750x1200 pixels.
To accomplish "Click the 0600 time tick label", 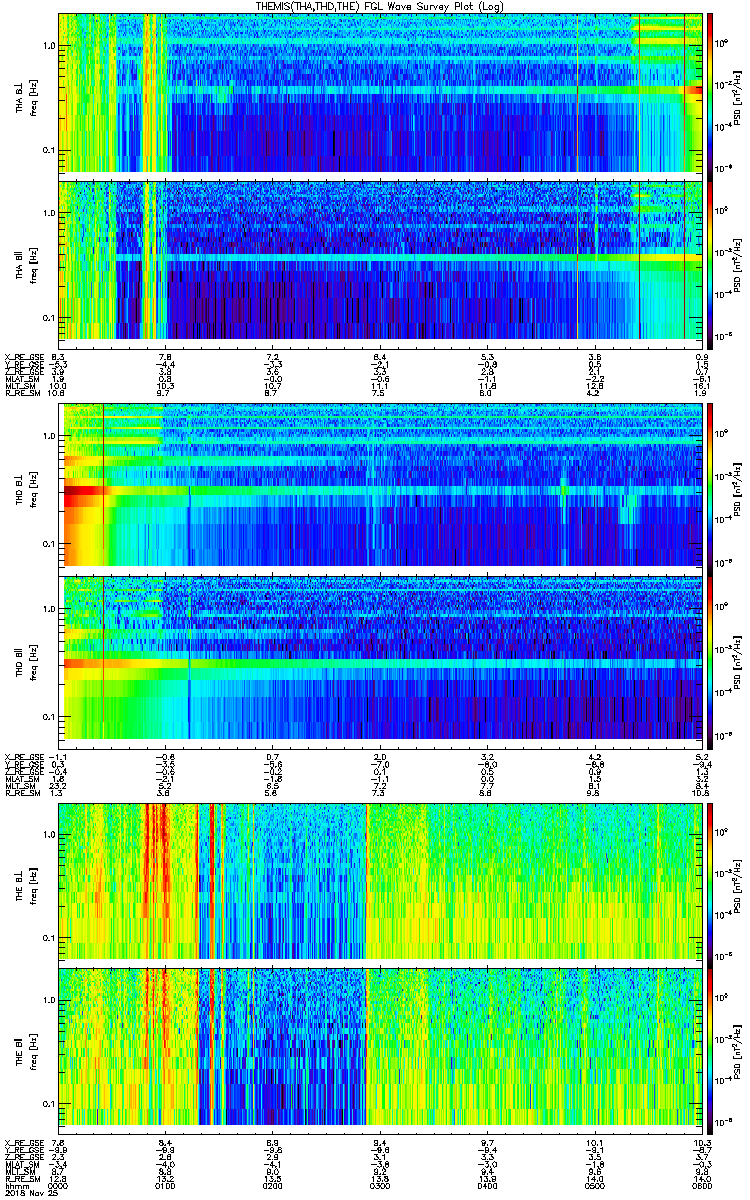I will (701, 1185).
